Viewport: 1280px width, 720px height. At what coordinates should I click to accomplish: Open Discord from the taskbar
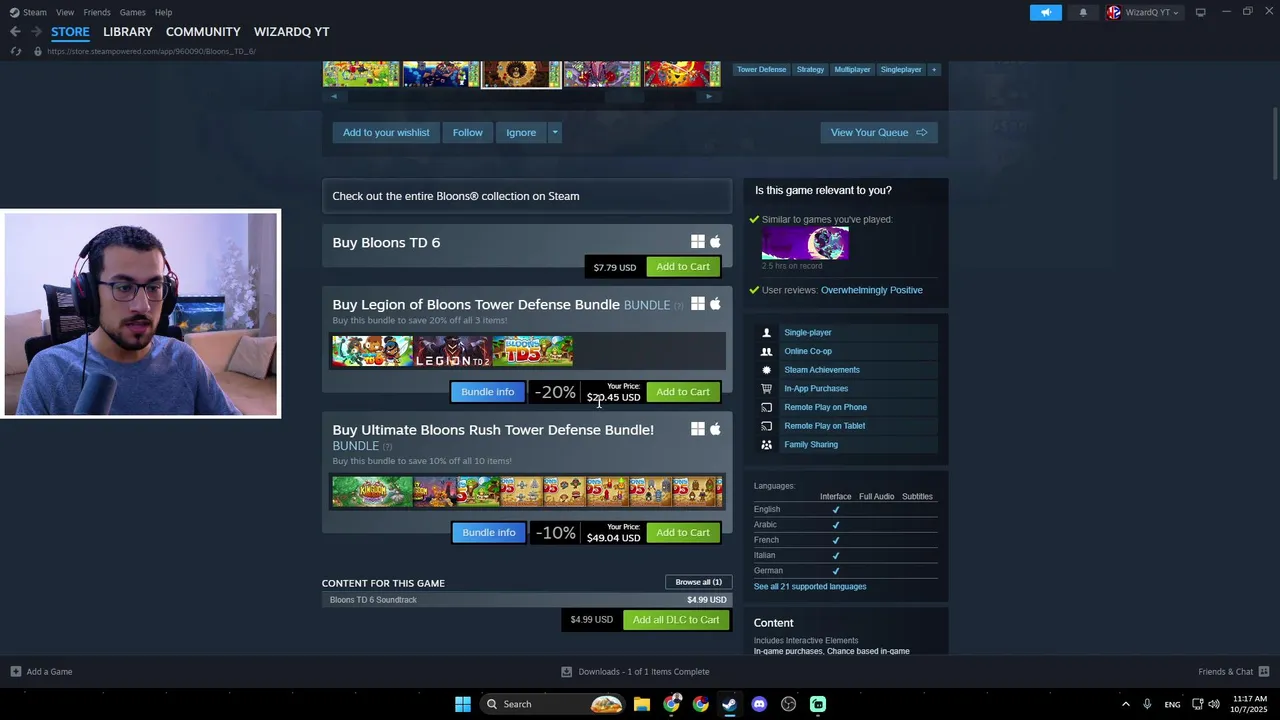759,704
